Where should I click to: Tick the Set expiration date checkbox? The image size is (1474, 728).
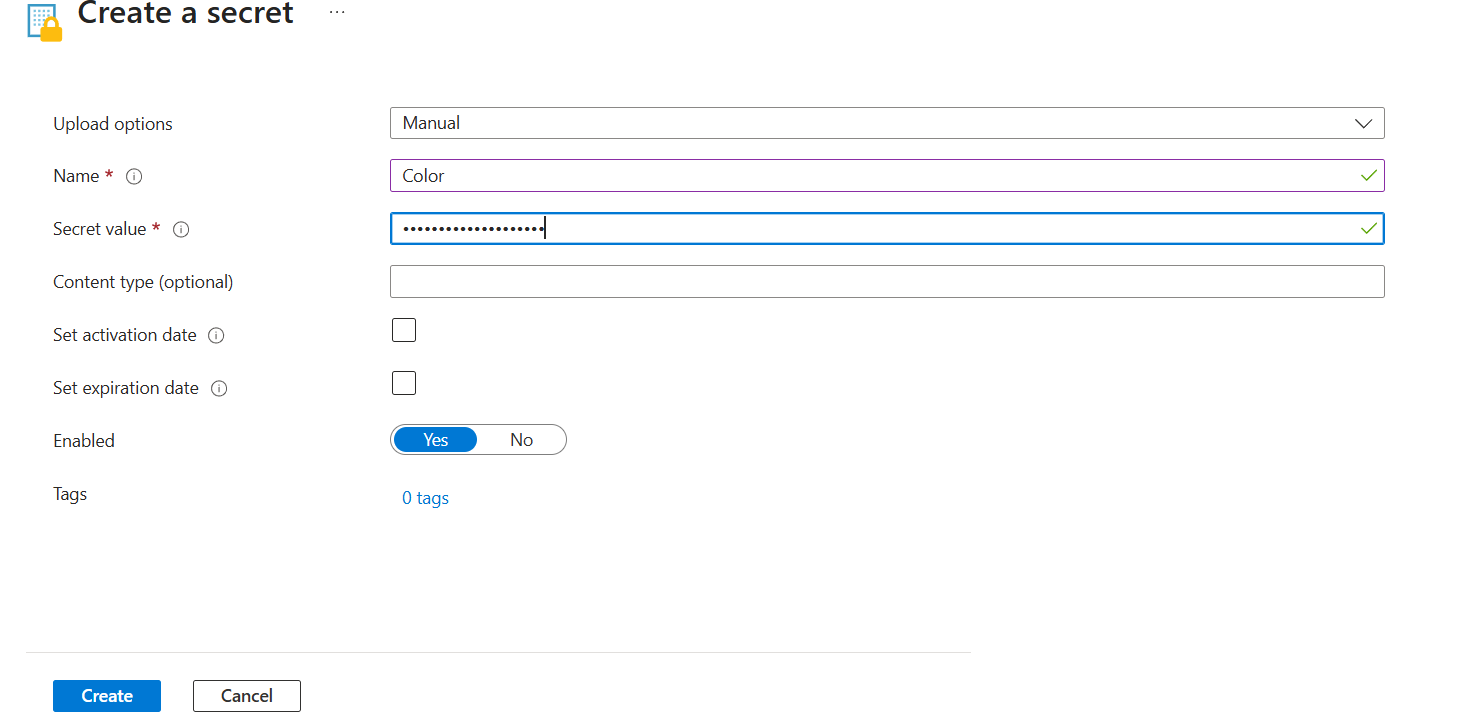pos(404,383)
